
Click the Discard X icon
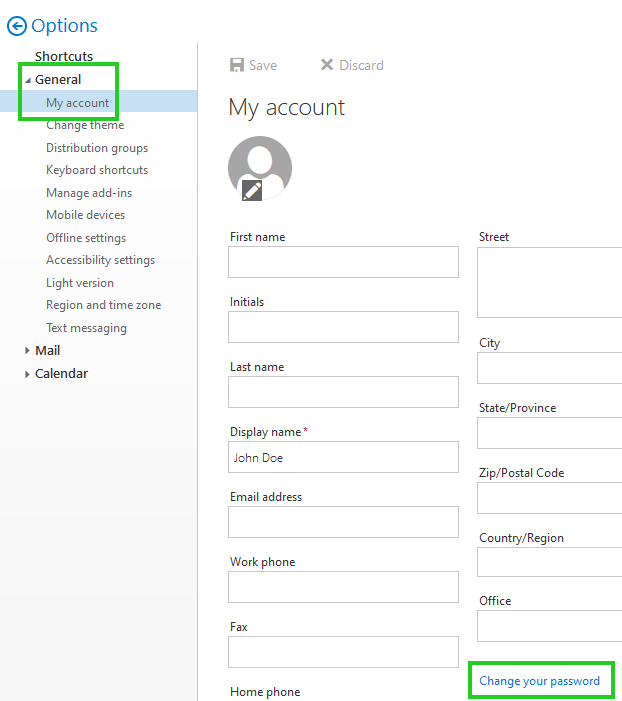coord(326,65)
